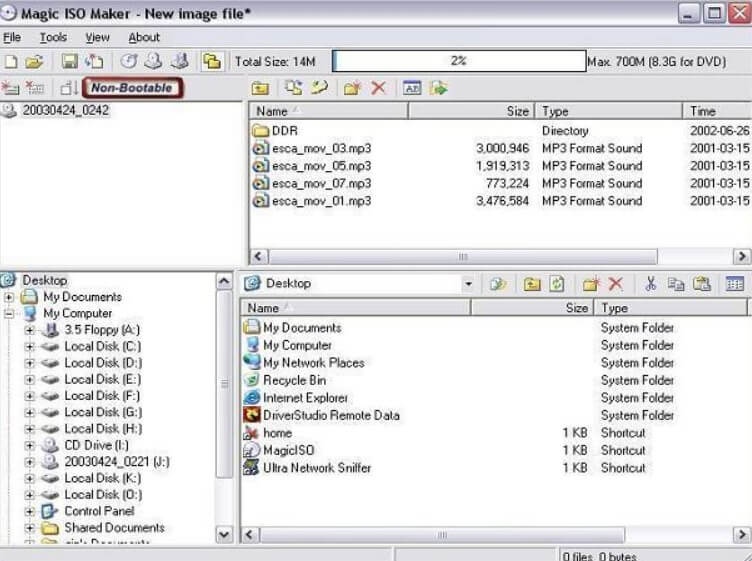The height and width of the screenshot is (561, 752).
Task: Click the rename pencil icon in image toolbar
Action: click(x=319, y=88)
